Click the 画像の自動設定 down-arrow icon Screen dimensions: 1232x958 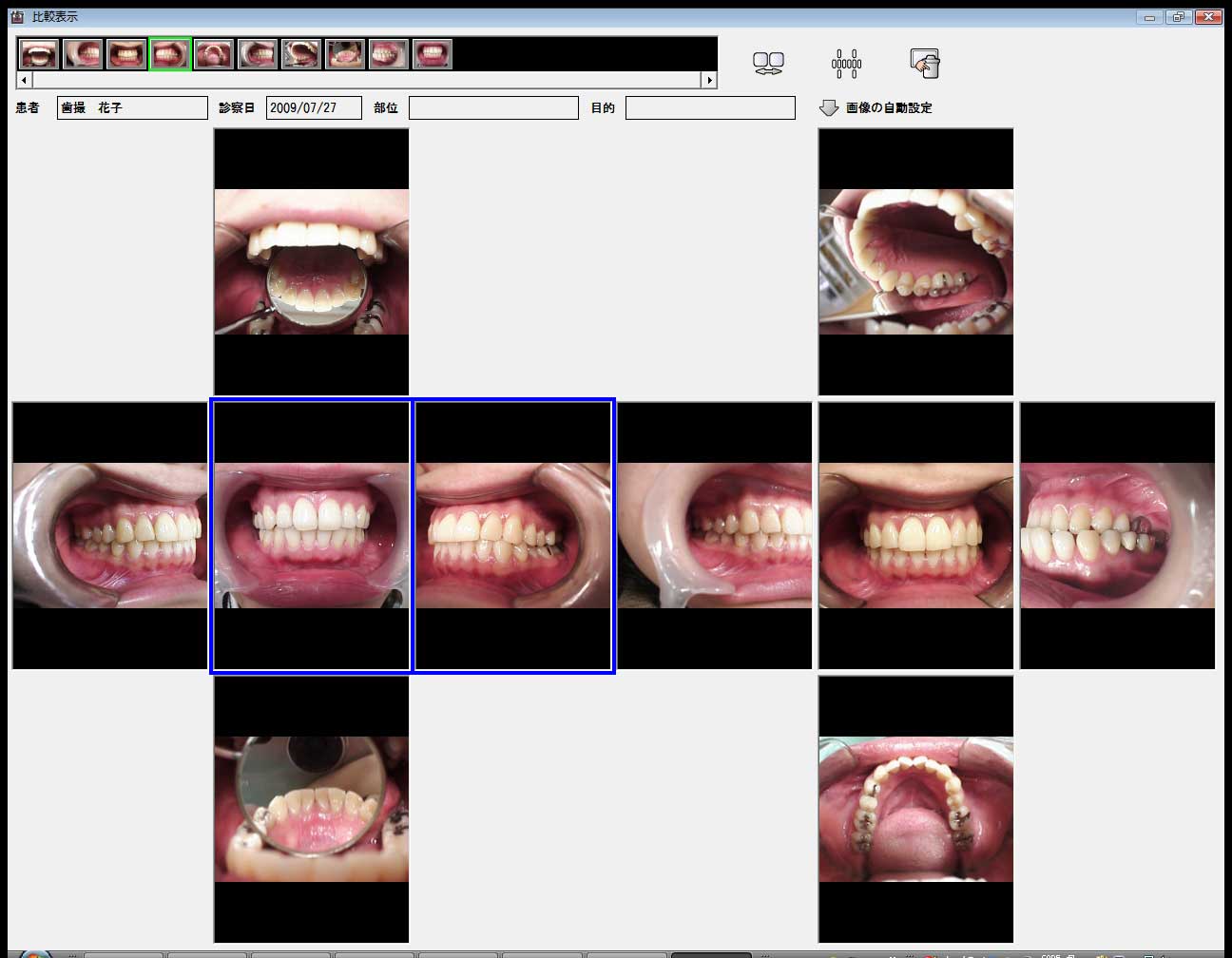click(829, 108)
